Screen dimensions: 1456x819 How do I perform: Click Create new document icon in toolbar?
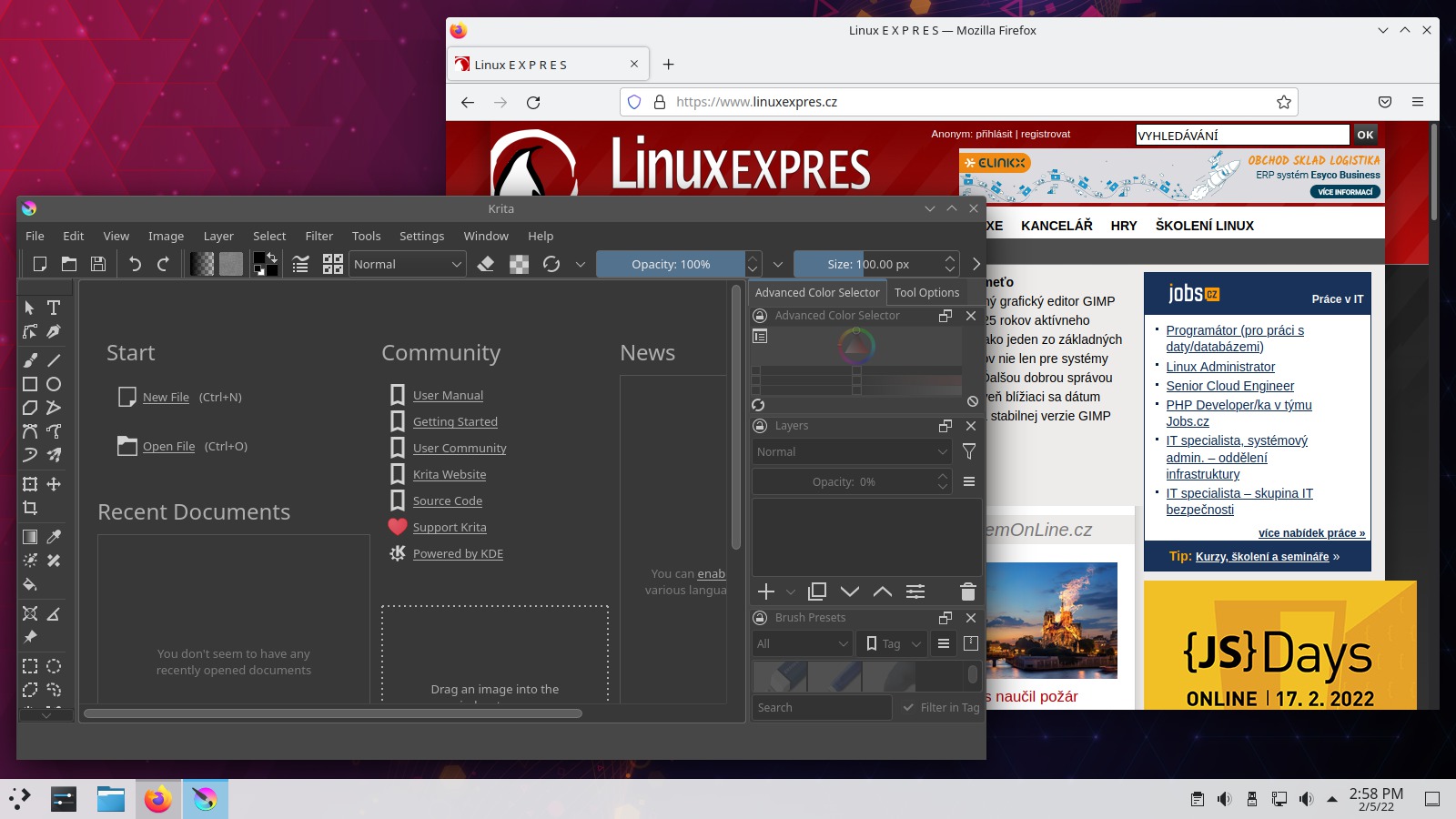(x=40, y=264)
